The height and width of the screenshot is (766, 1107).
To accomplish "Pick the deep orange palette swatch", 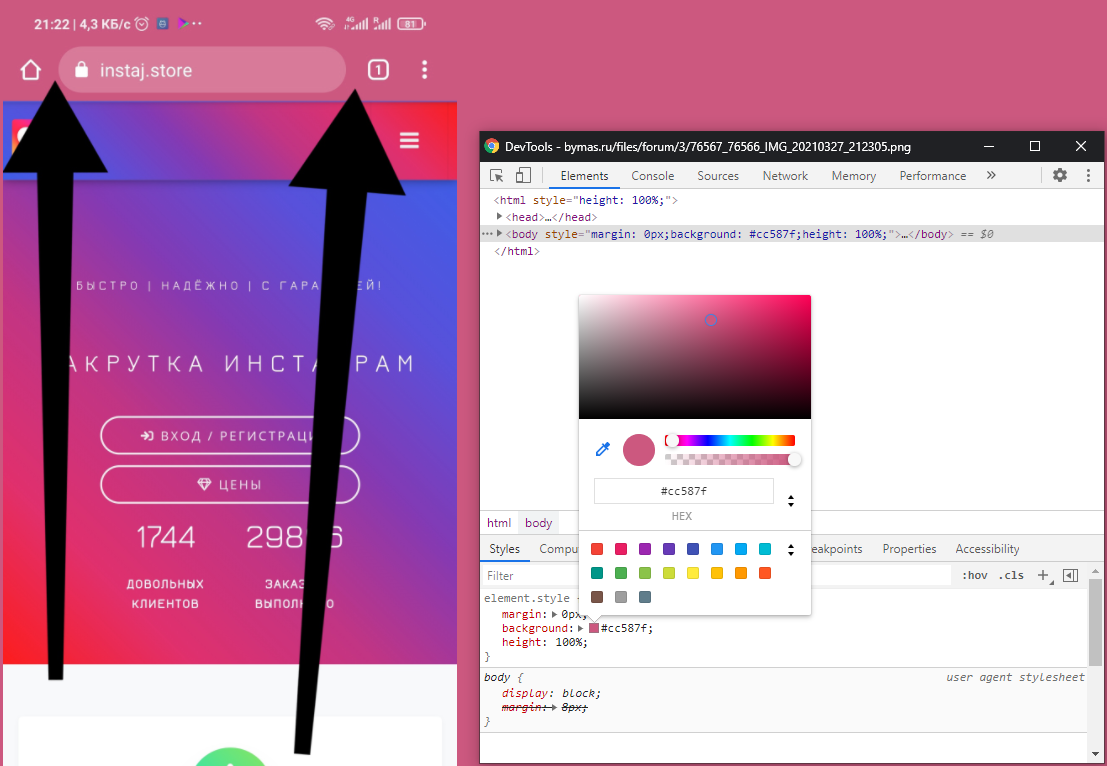I will [x=765, y=573].
